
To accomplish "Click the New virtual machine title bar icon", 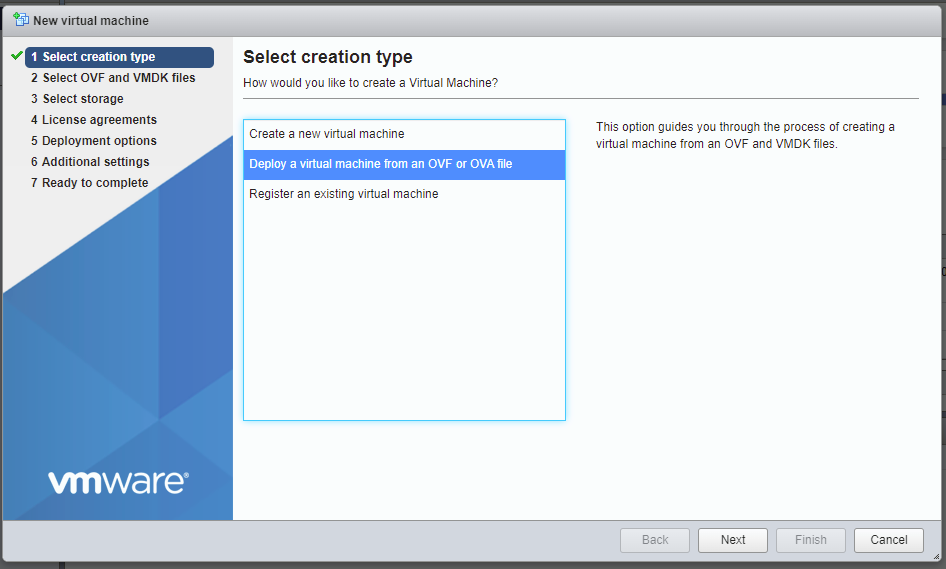I will coord(21,20).
